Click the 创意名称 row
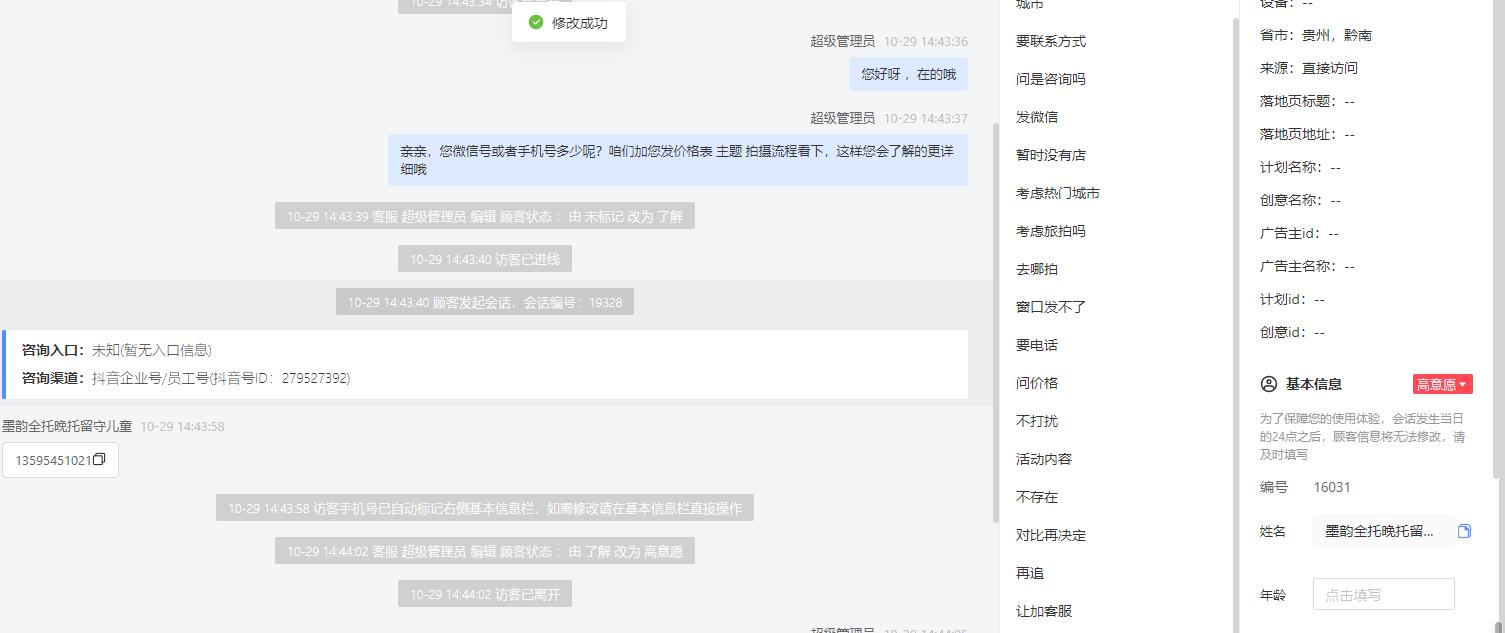The width and height of the screenshot is (1505, 633). click(x=1301, y=200)
